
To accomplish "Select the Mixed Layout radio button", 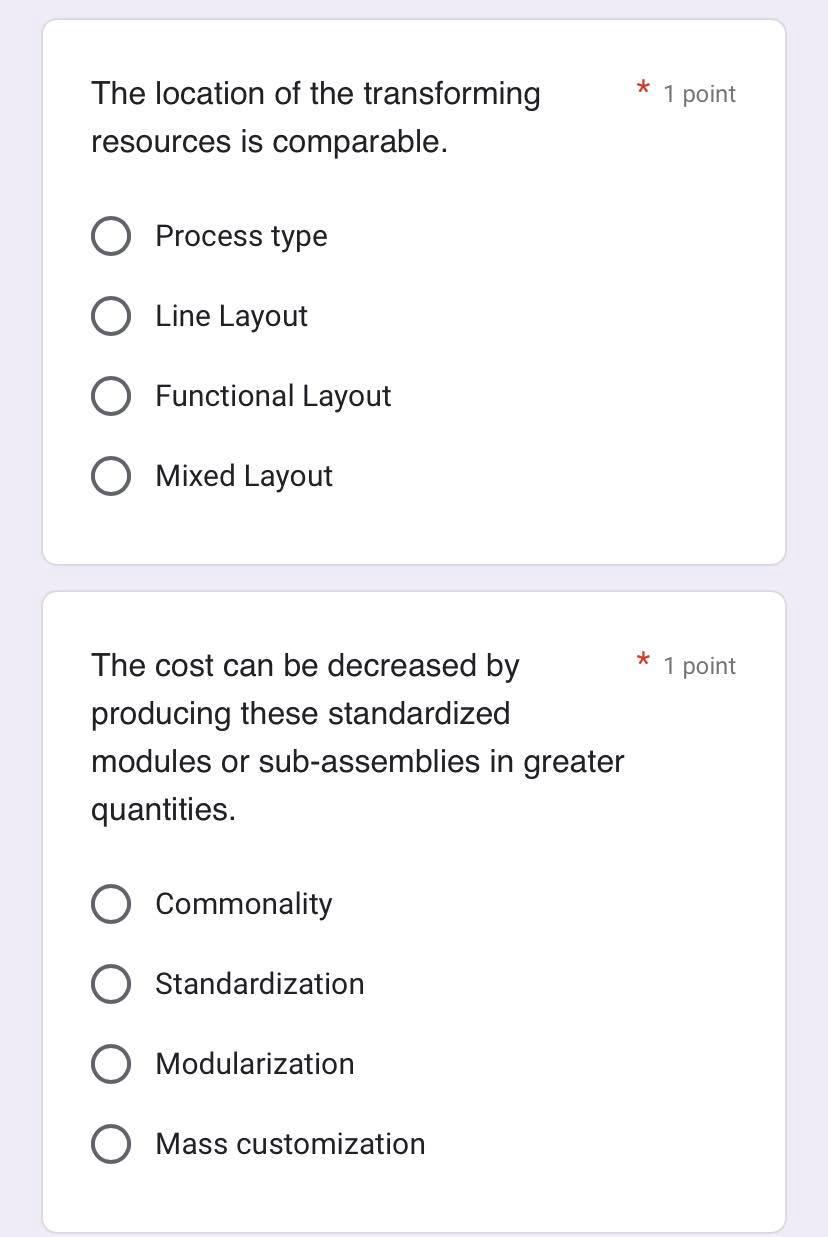I will [x=111, y=476].
